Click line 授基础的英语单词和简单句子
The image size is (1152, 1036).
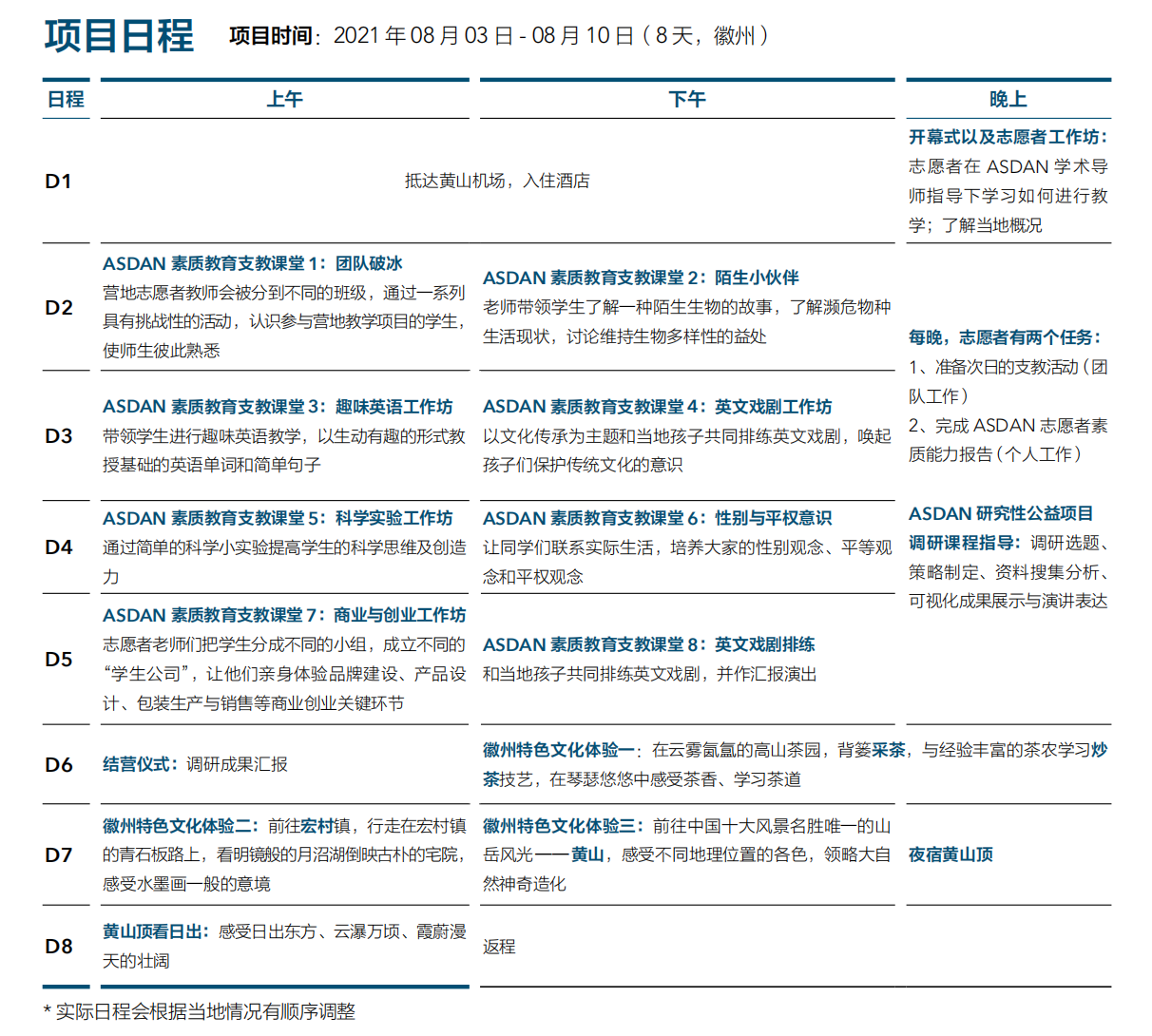click(212, 465)
